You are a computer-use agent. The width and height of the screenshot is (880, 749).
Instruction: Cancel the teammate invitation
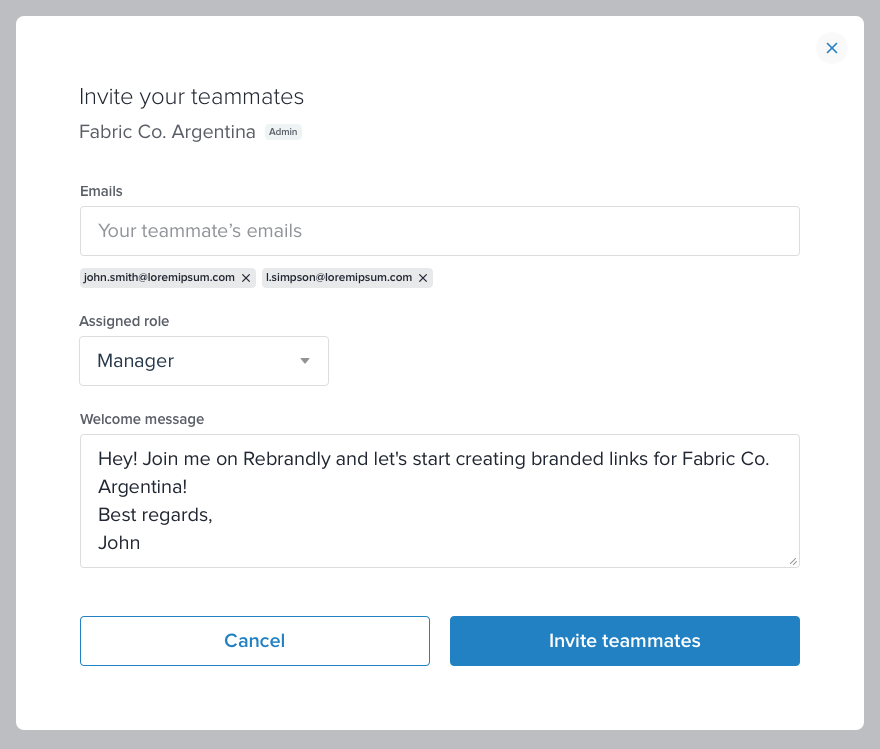tap(255, 641)
